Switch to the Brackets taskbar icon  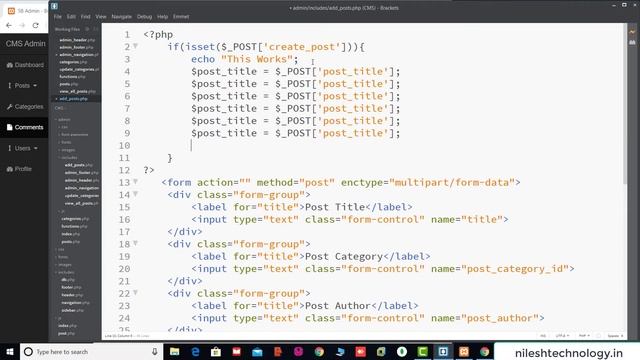coord(443,351)
